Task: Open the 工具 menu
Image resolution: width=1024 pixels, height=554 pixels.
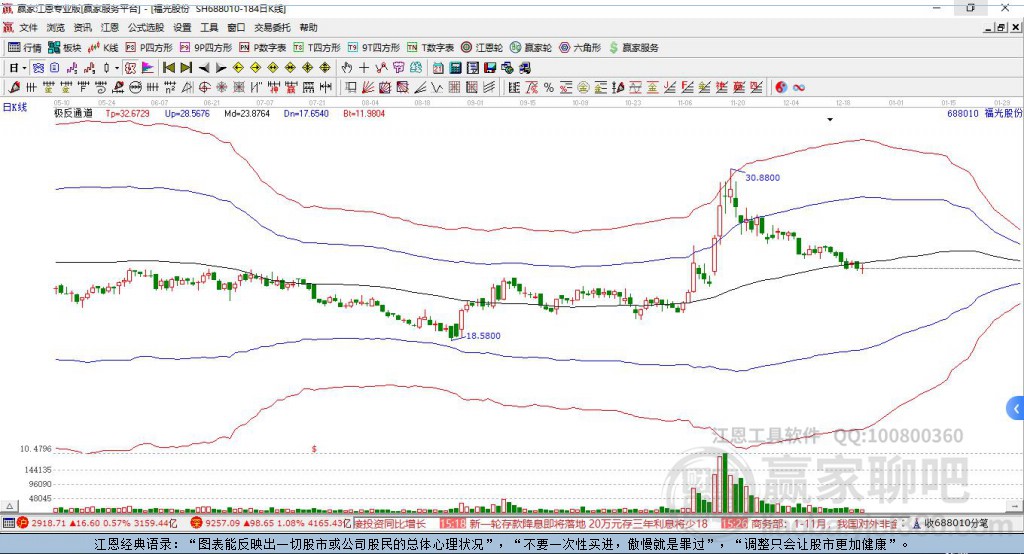Action: (209, 27)
